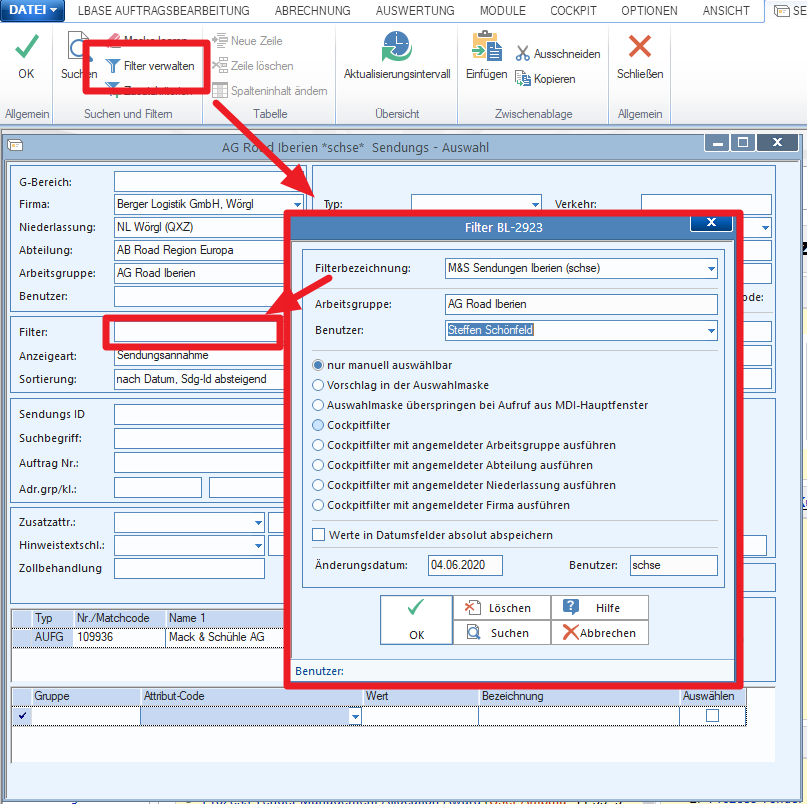Click the Einfügen clipboard icon

click(x=486, y=46)
